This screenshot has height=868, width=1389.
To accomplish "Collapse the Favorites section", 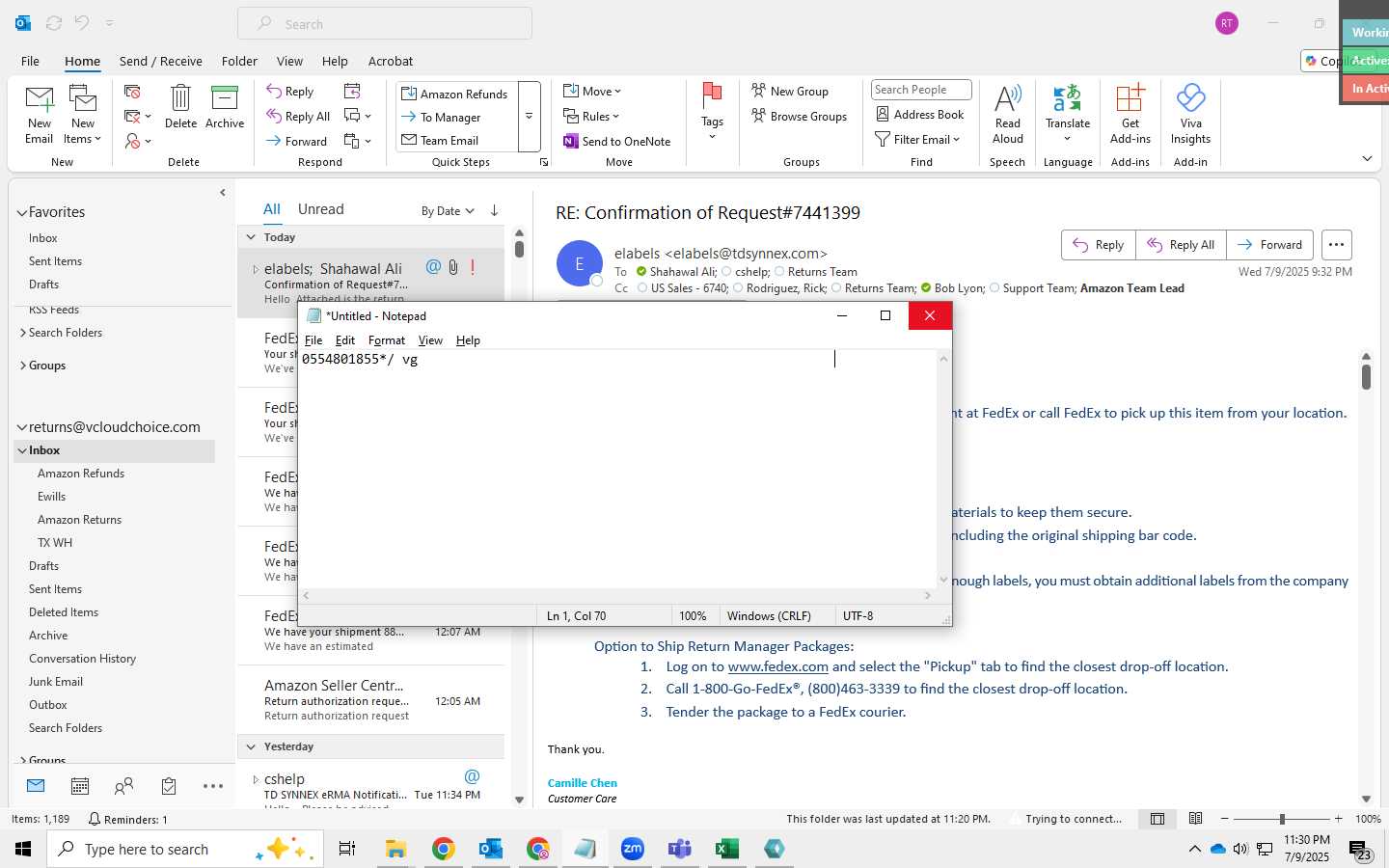I will (21, 212).
